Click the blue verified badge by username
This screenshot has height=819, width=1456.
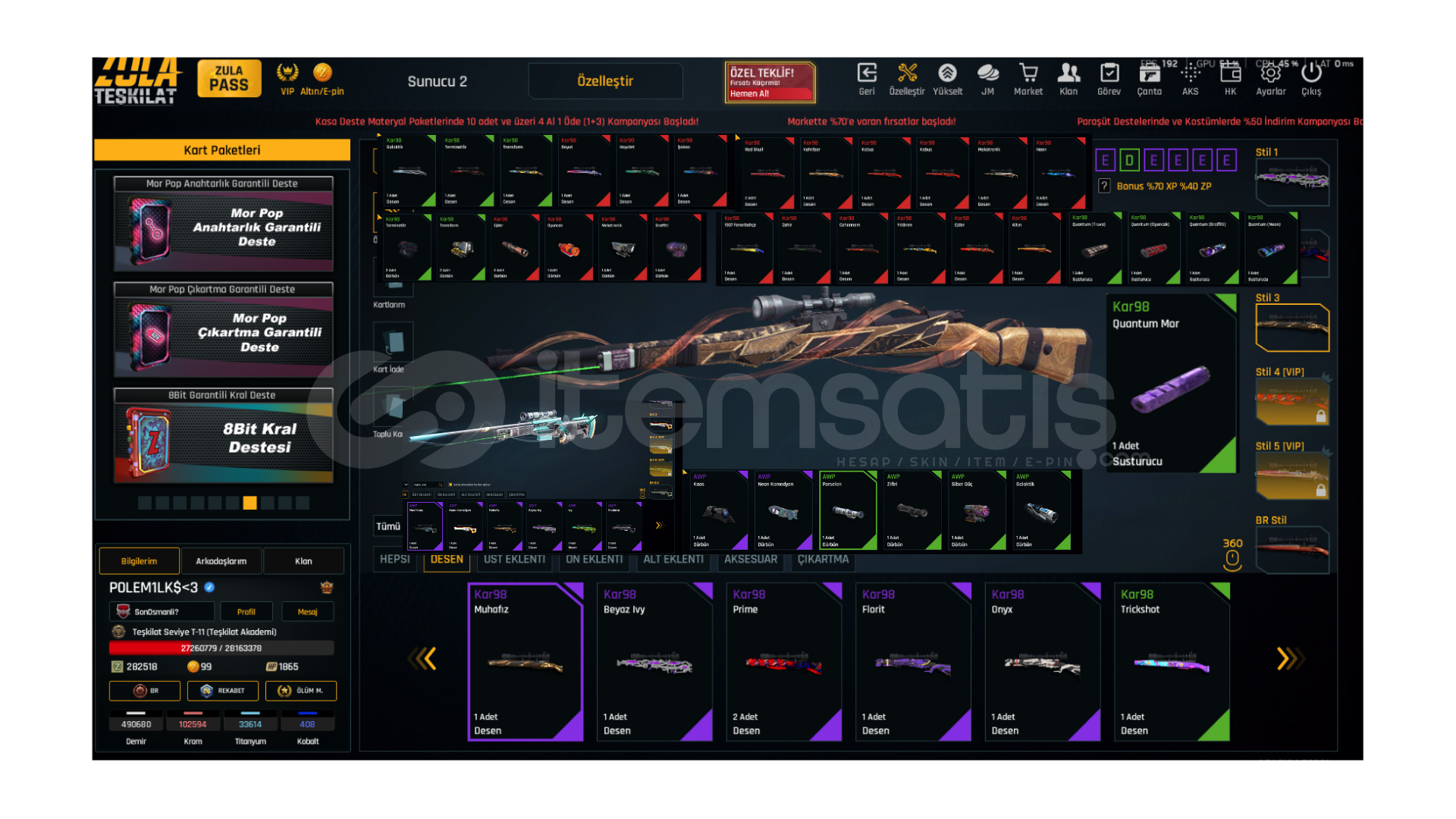point(209,587)
